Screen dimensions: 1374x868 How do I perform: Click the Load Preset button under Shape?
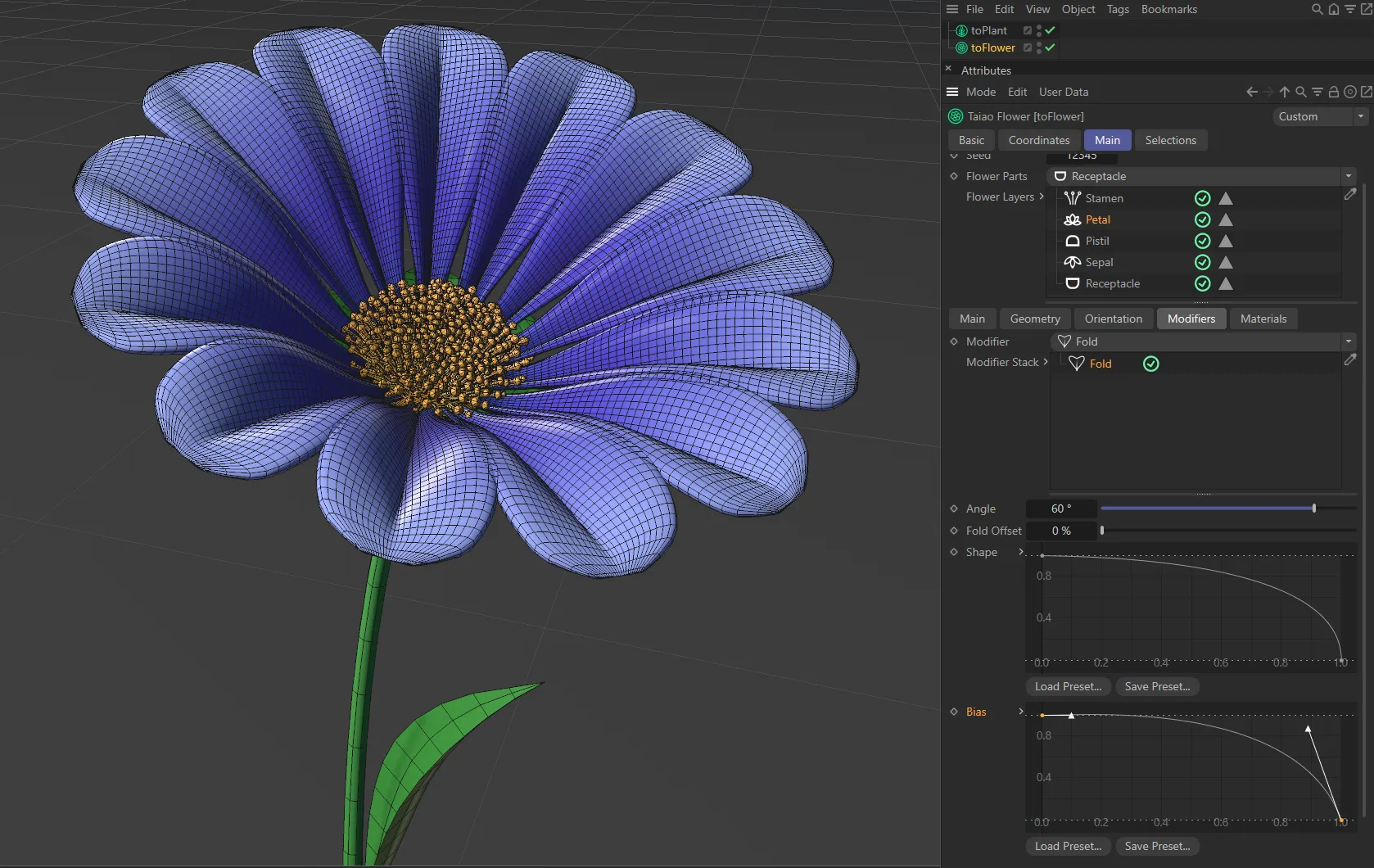1067,686
